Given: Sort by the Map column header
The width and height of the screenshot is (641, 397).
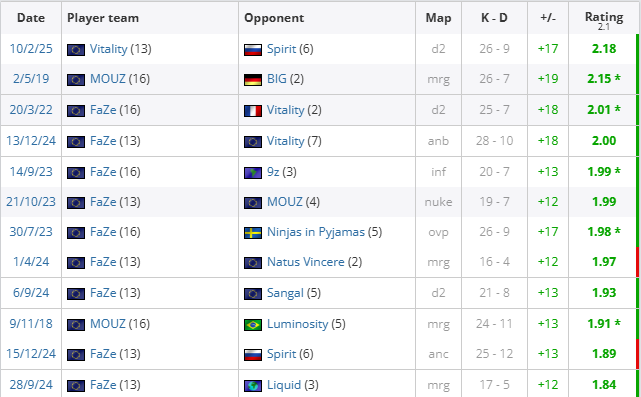Looking at the screenshot, I should pos(438,18).
